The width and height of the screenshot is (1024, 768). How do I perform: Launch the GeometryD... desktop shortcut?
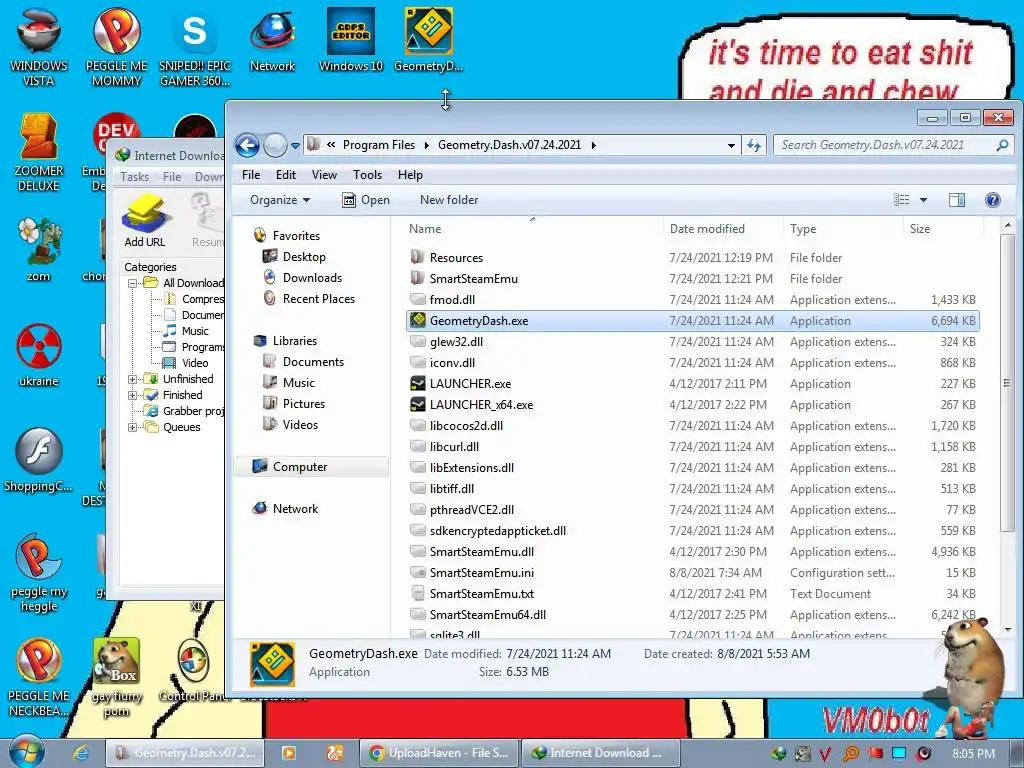(x=428, y=39)
